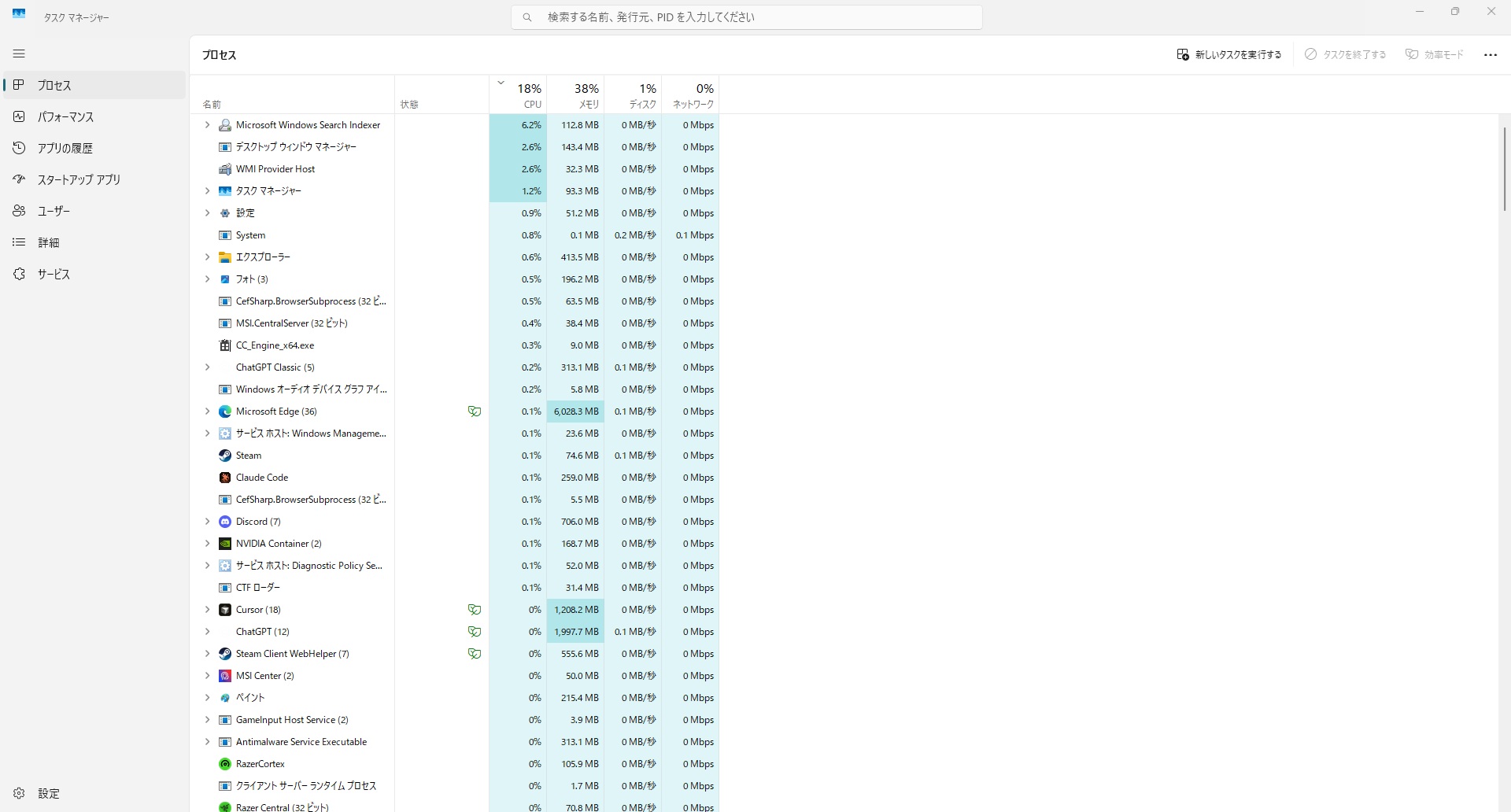Click the Steam Client WebHelper icon

[224, 654]
